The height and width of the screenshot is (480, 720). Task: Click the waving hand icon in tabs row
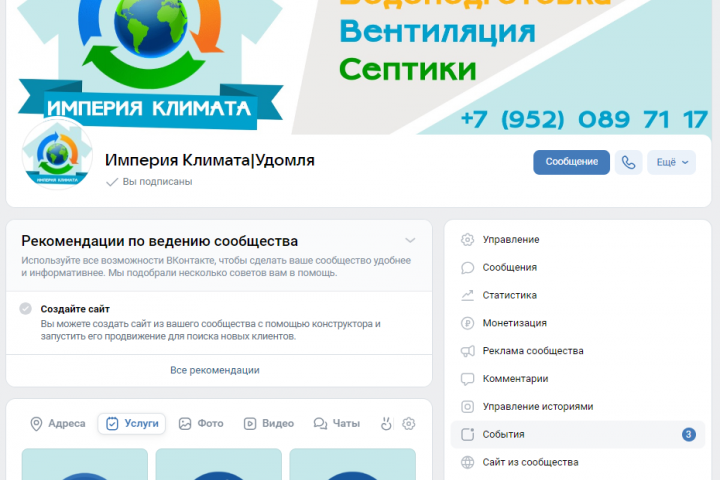[x=386, y=424]
